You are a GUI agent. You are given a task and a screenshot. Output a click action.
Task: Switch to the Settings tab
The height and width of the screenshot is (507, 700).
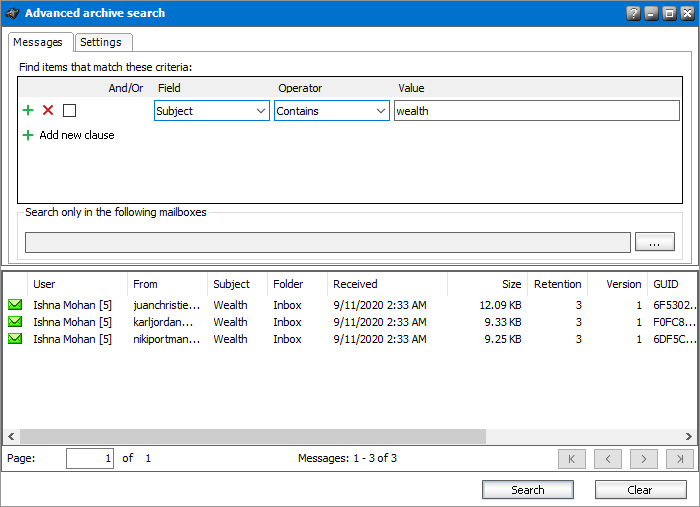click(101, 42)
